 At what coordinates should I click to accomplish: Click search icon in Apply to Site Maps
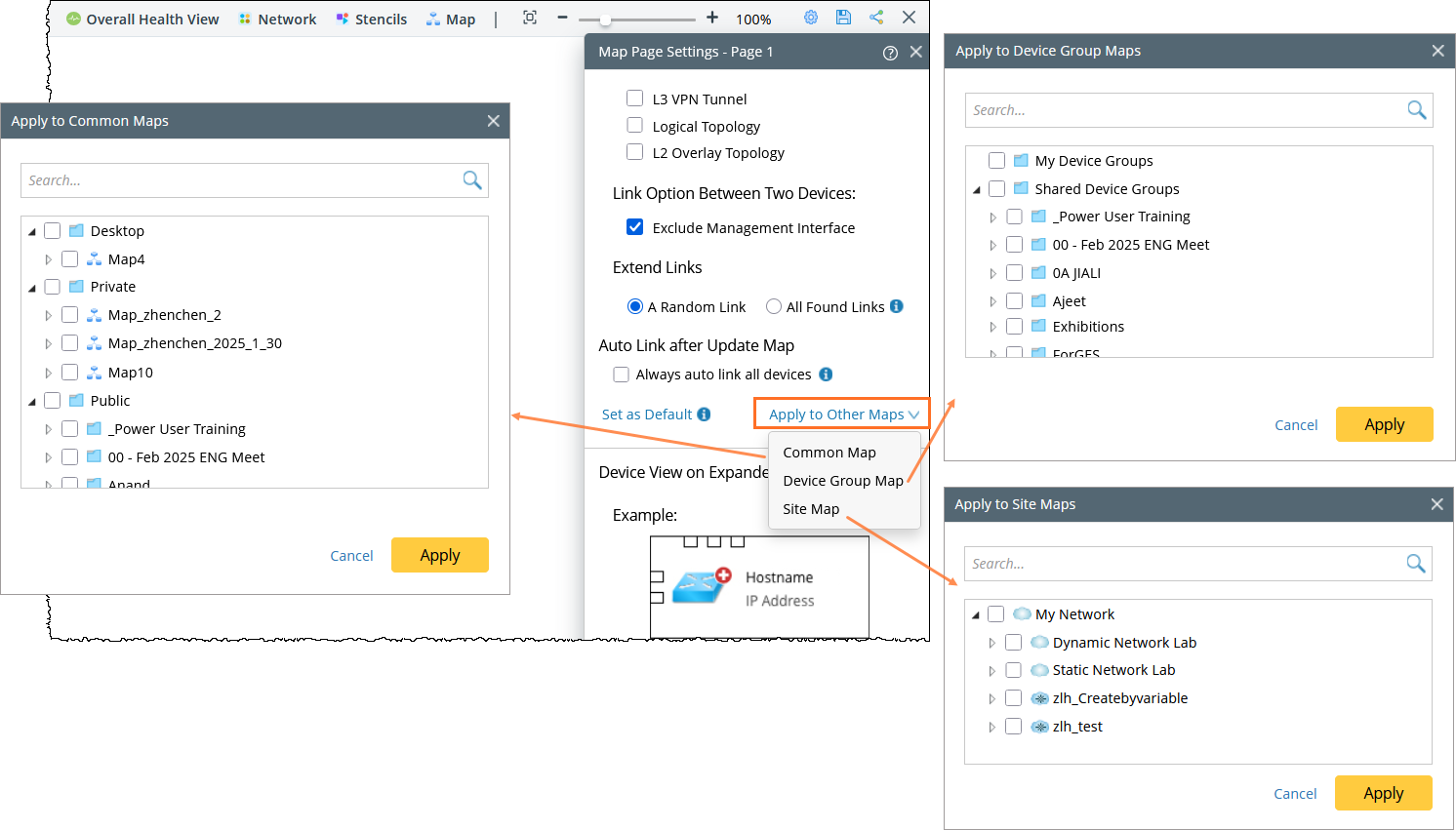[1416, 563]
